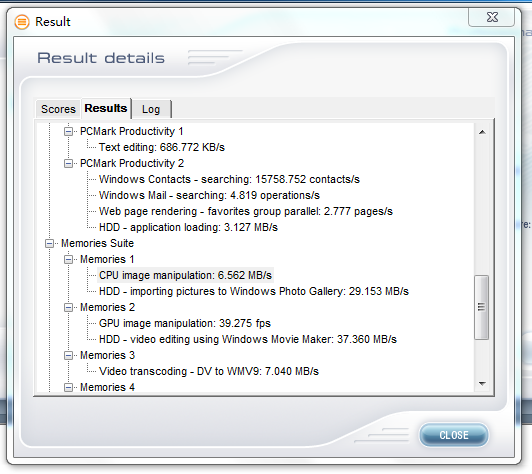This screenshot has height=474, width=532.
Task: Select CPU image manipulation: 6.562 MB/s
Action: [185, 275]
